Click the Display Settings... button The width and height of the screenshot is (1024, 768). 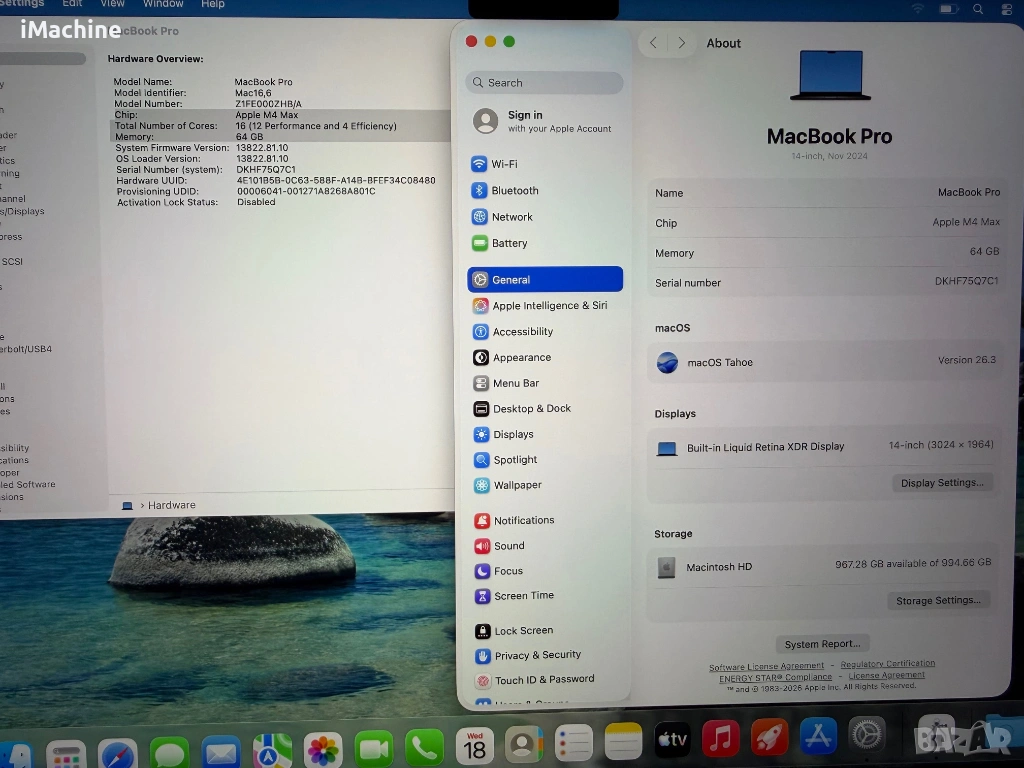click(x=941, y=483)
